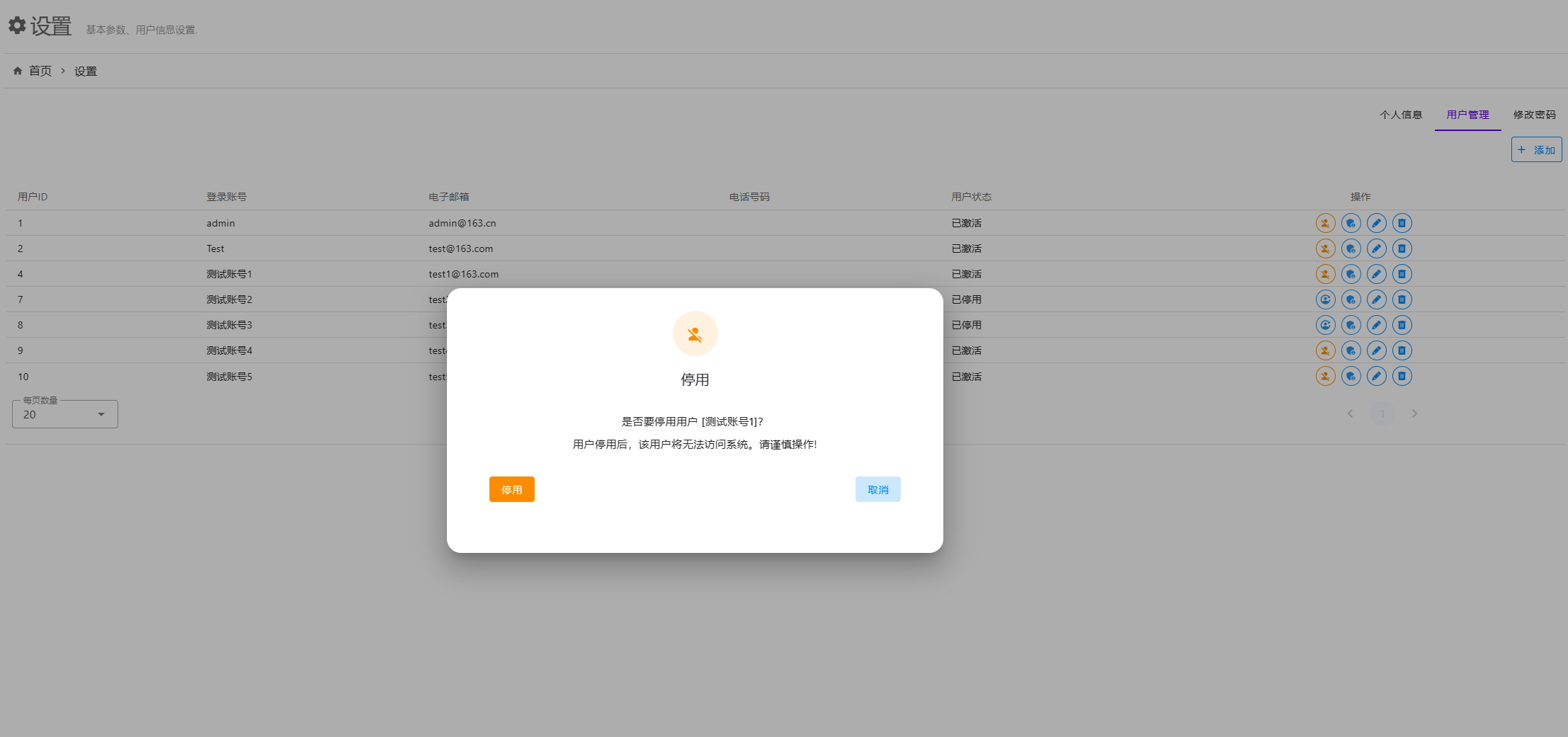Click the permissions shield icon for Test user
This screenshot has height=737, width=1568.
[x=1351, y=248]
